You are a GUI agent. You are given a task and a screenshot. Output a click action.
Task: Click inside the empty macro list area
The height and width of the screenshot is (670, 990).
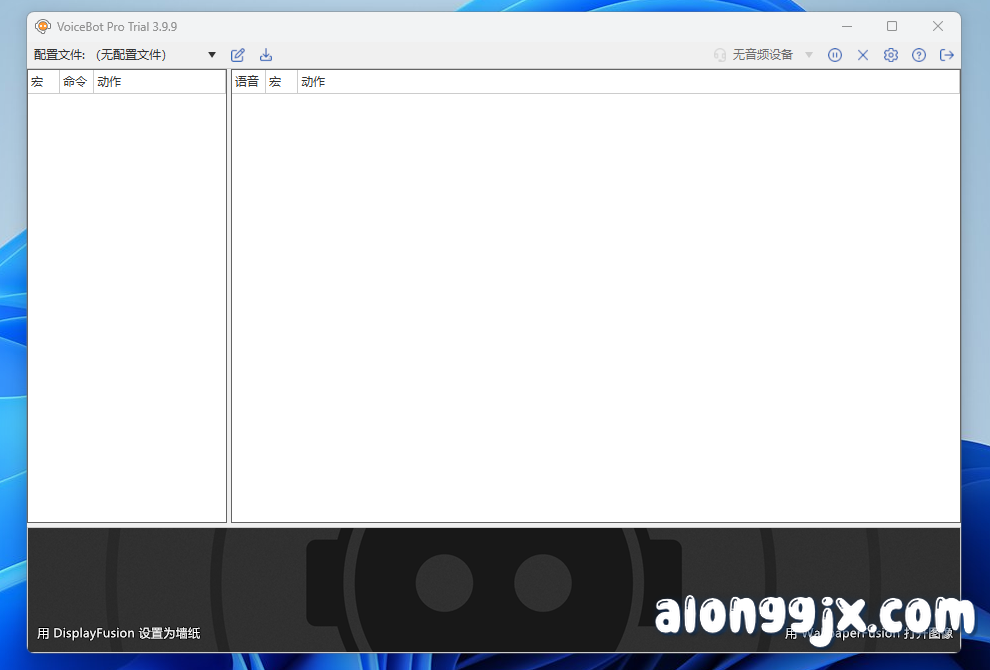pos(127,300)
